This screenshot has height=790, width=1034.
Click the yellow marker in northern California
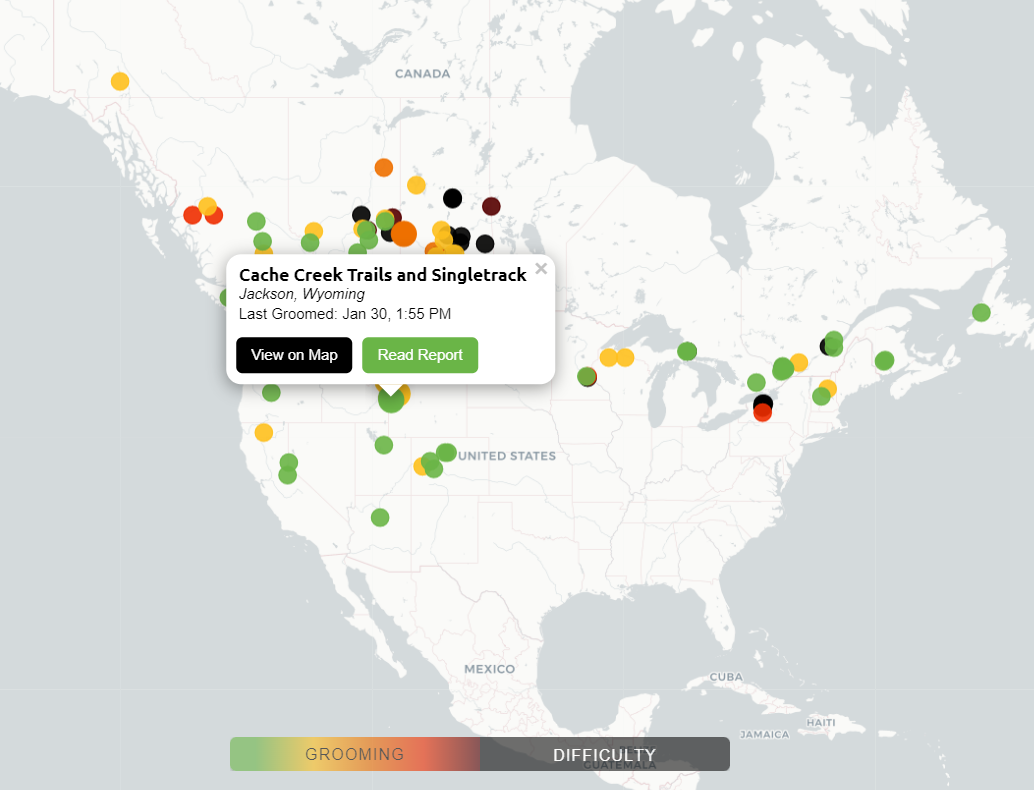tap(264, 433)
